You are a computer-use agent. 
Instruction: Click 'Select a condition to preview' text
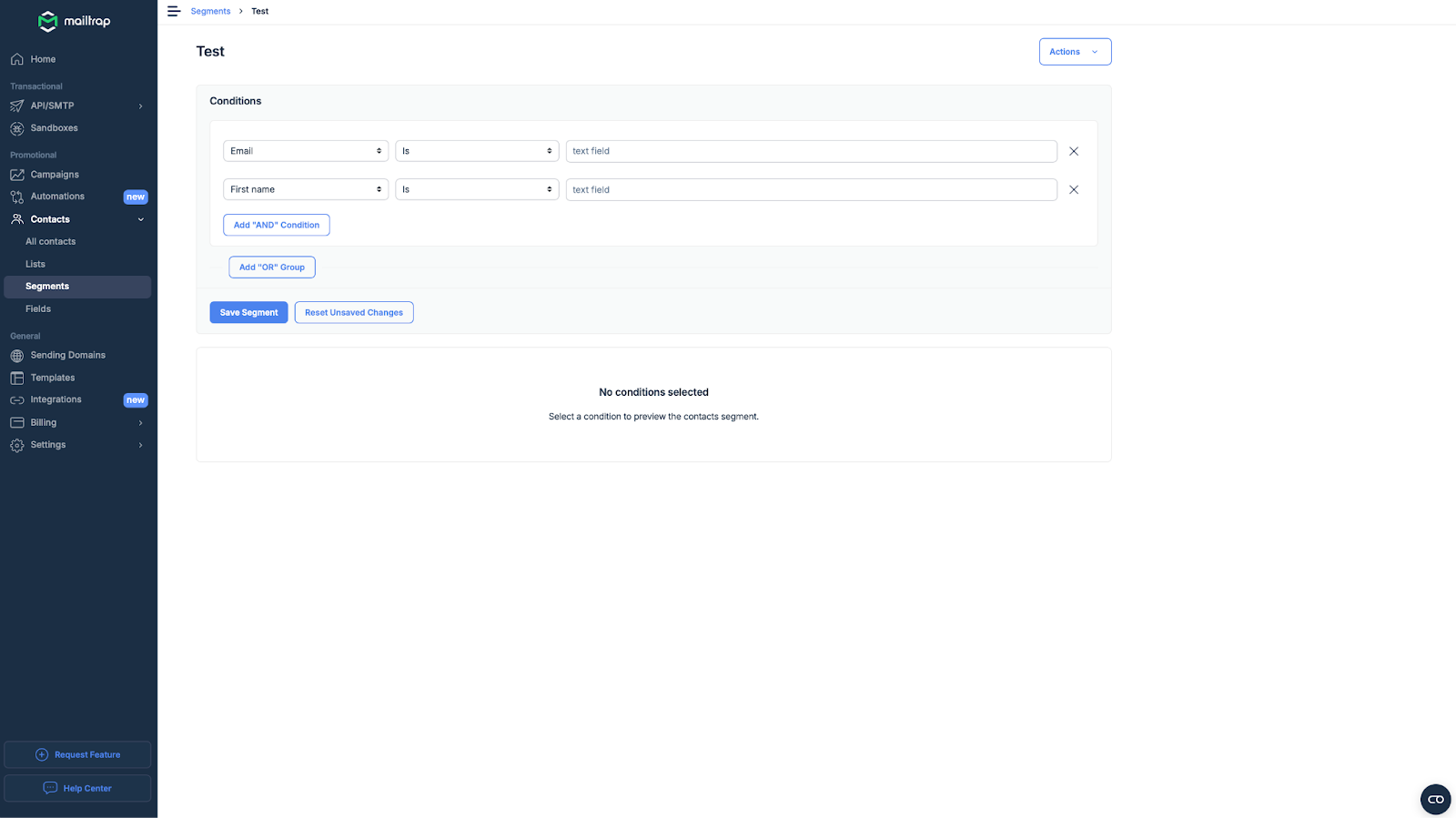pos(653,417)
